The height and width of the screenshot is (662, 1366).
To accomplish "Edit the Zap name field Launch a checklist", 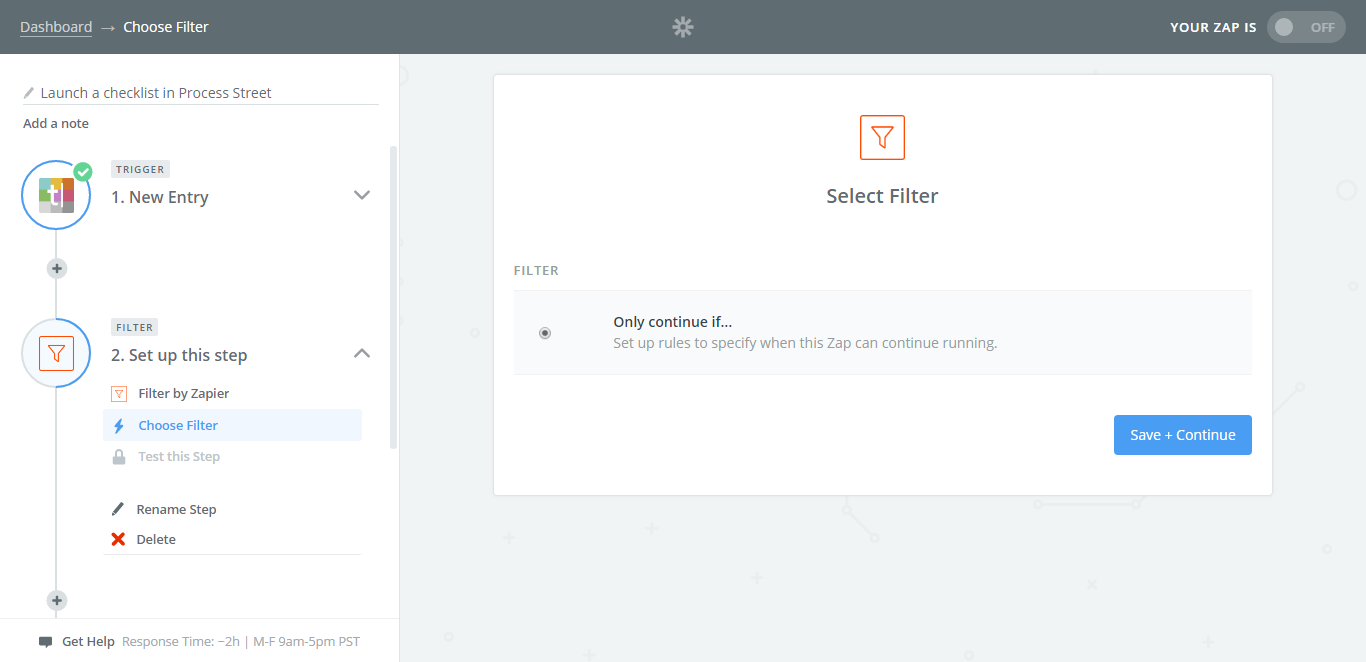I will point(200,92).
